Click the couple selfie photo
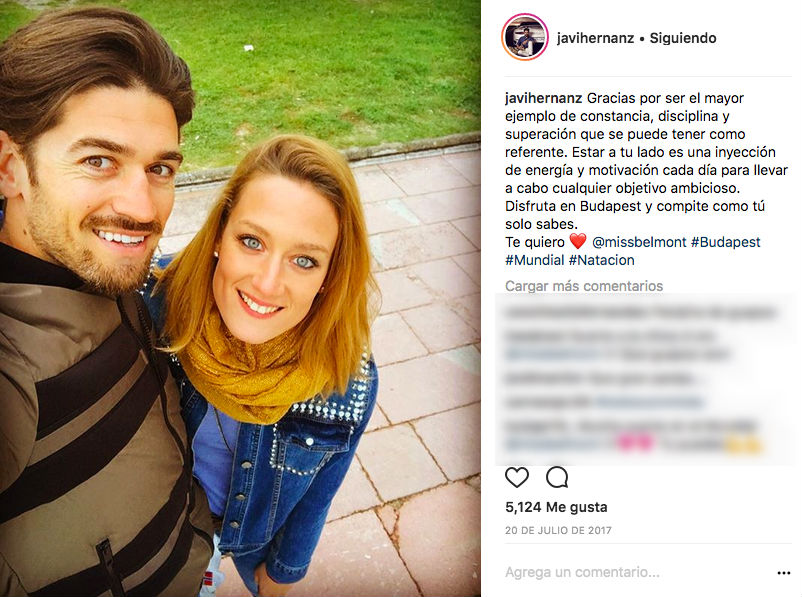The height and width of the screenshot is (597, 802). (240, 298)
